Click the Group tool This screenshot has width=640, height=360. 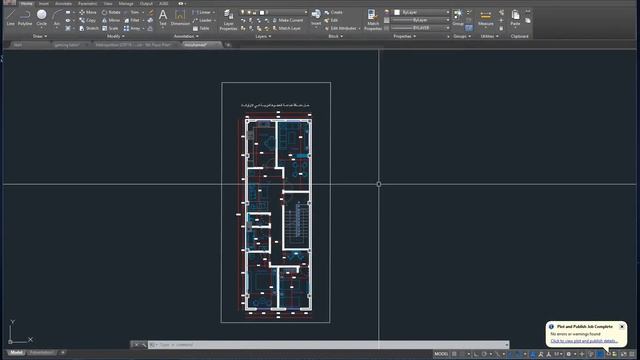458,18
